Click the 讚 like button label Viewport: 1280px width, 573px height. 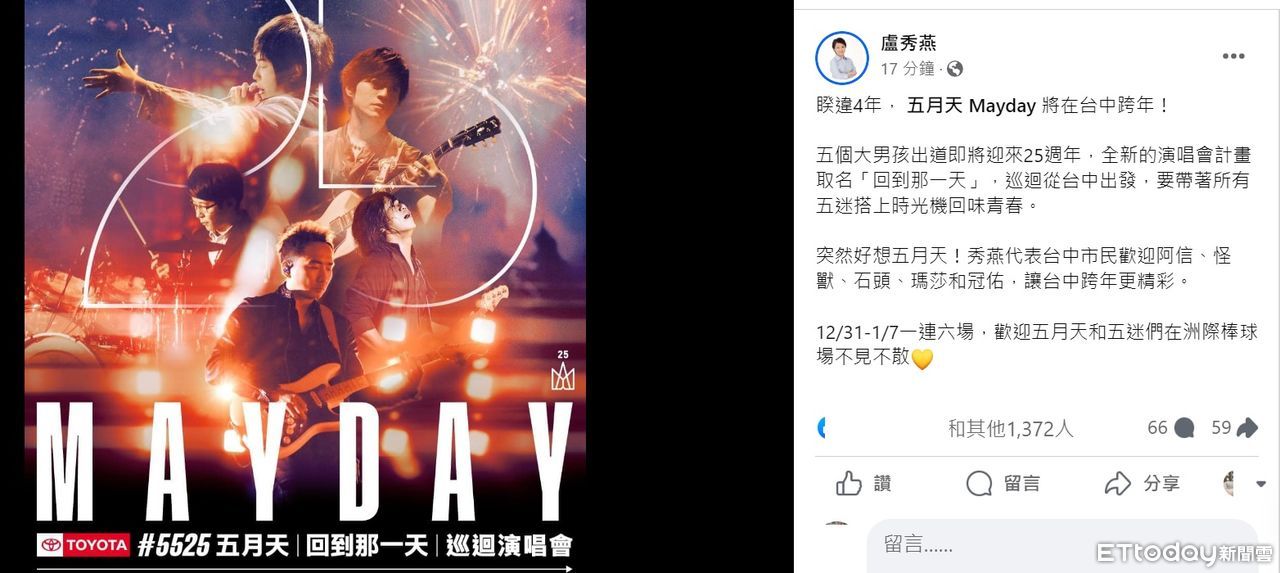tap(882, 484)
